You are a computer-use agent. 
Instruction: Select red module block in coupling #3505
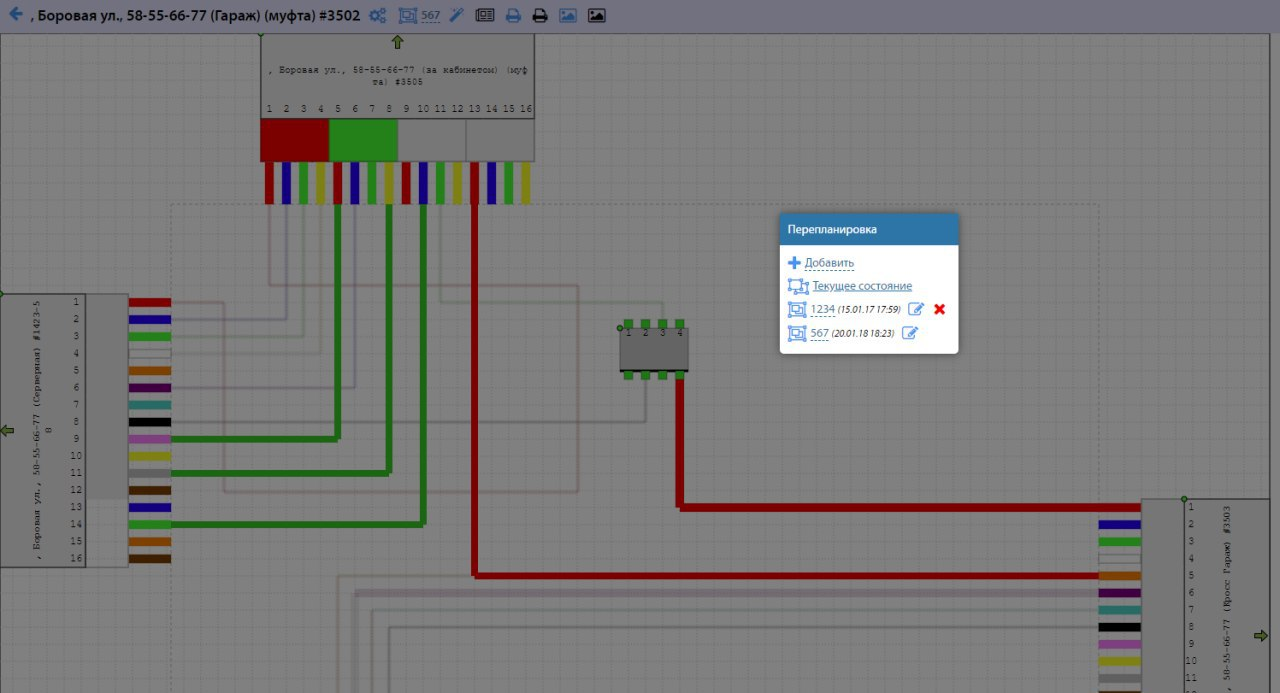(x=295, y=140)
